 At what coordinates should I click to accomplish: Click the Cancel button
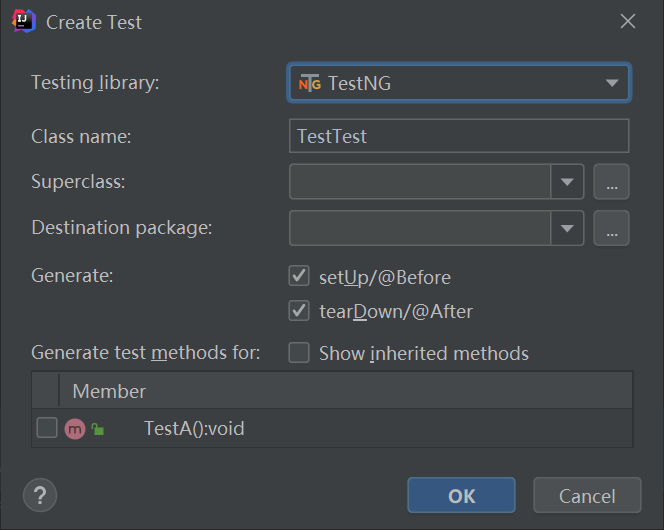587,495
